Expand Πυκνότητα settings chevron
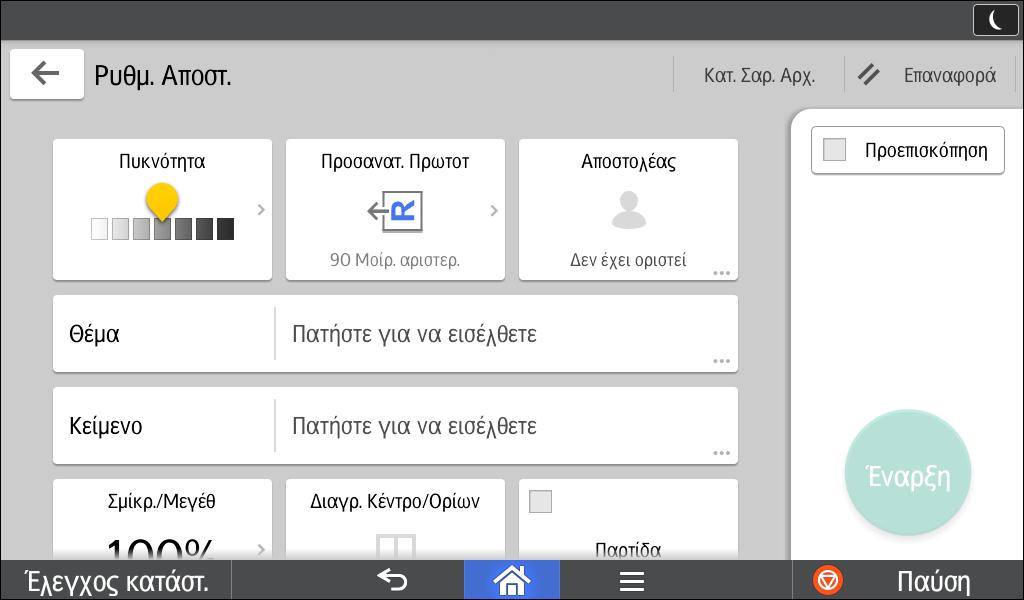Screen dimensions: 1024x600 point(261,210)
